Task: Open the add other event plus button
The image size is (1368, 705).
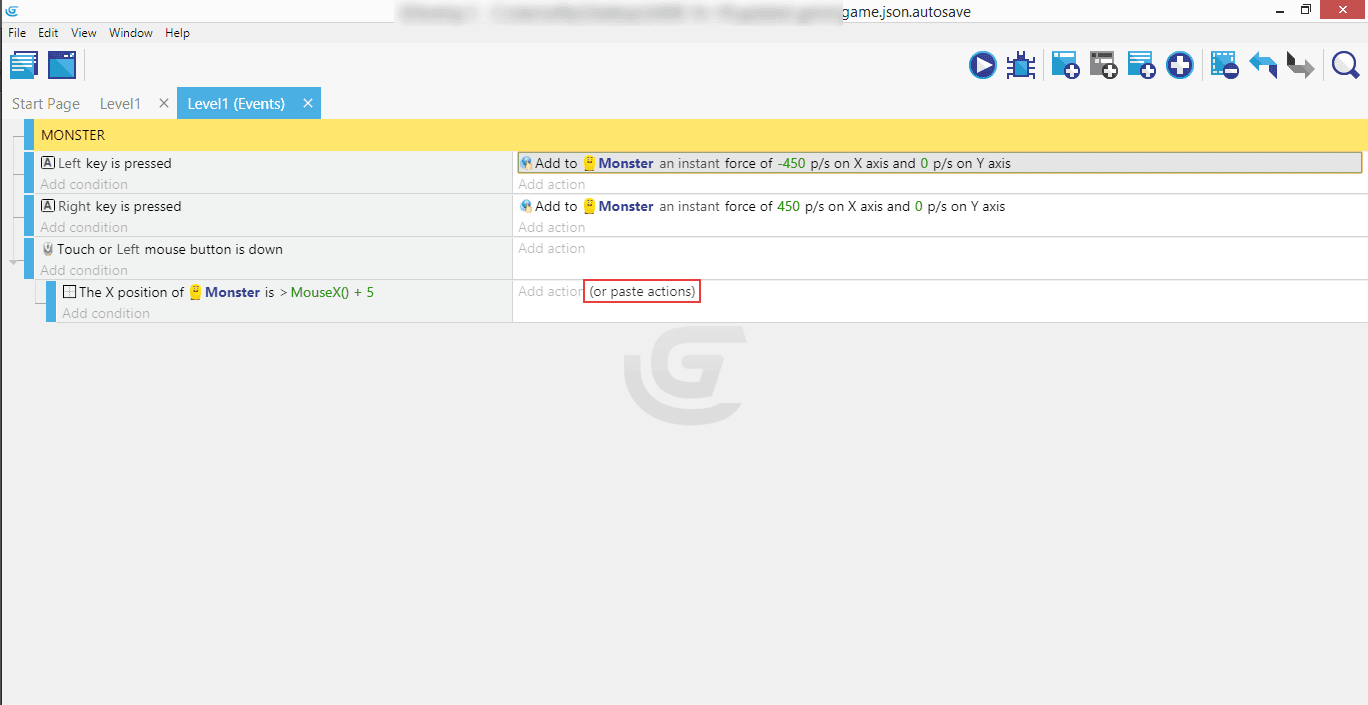Action: 1180,66
